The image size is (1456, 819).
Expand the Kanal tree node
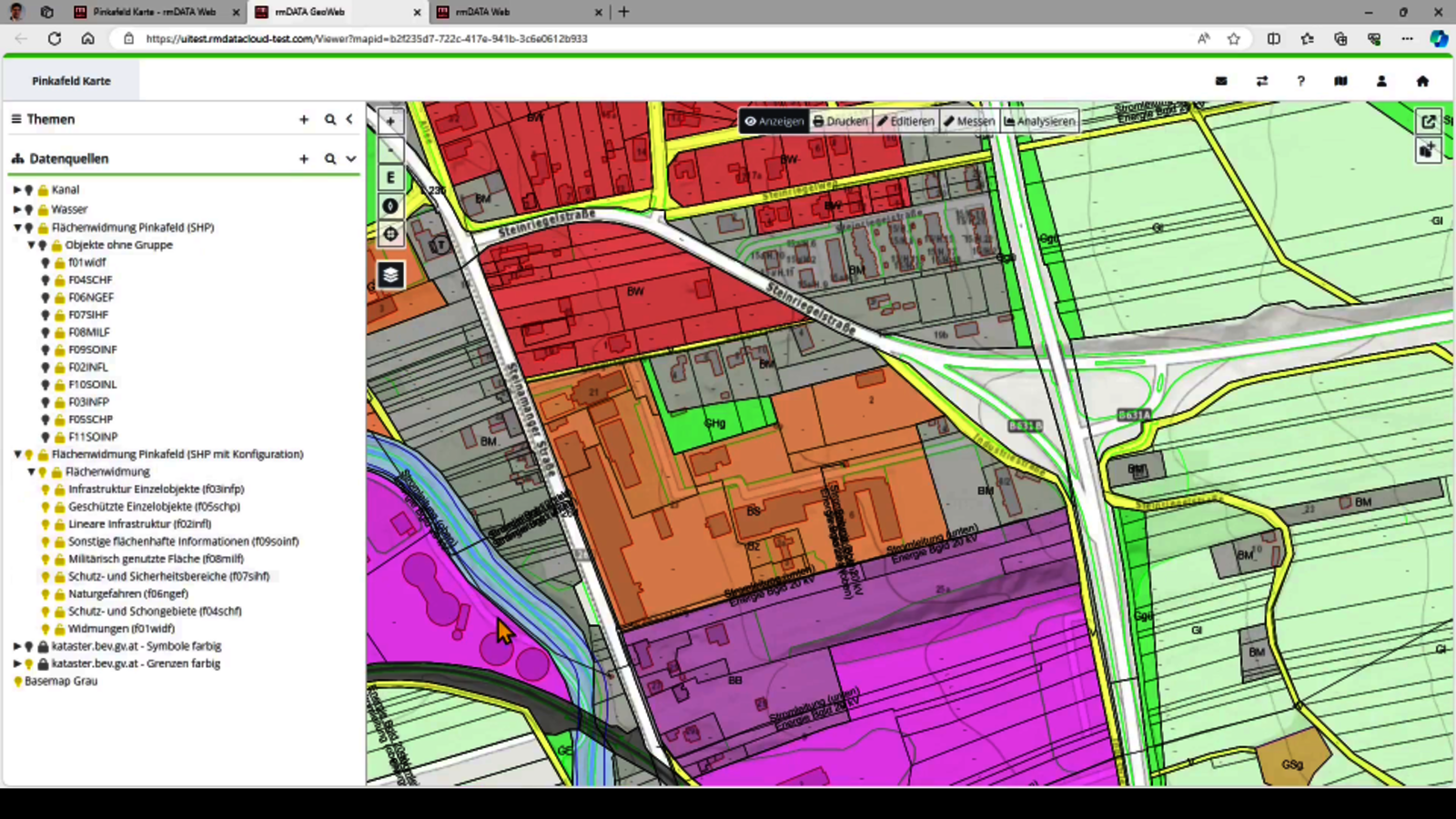tap(16, 189)
